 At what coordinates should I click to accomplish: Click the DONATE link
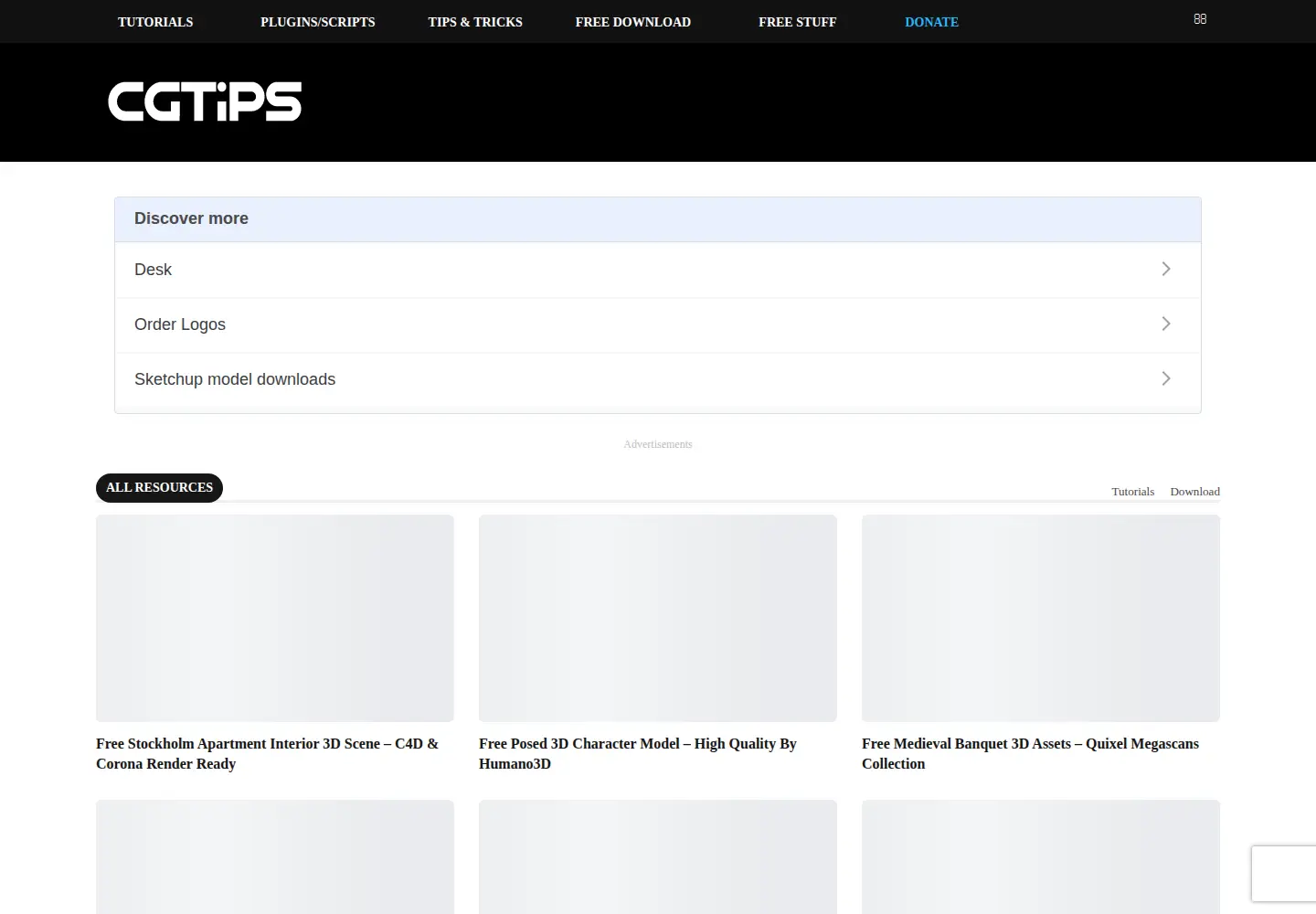coord(931,22)
